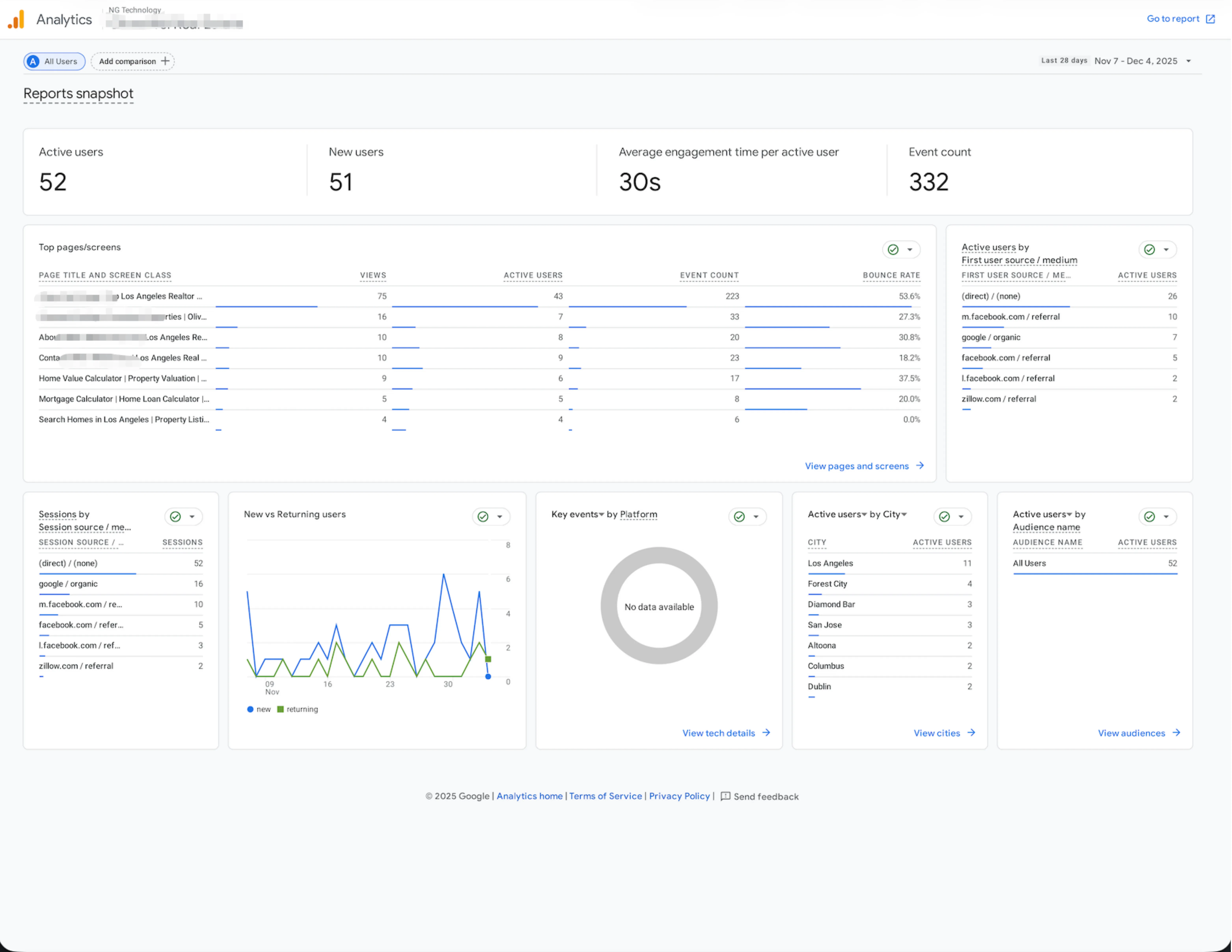Click the green check icon on New vs Returning card
1232x952 pixels.
tap(483, 516)
